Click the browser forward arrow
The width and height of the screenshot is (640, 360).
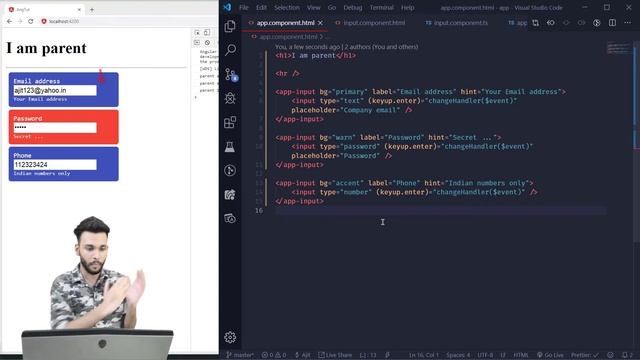[20, 21]
